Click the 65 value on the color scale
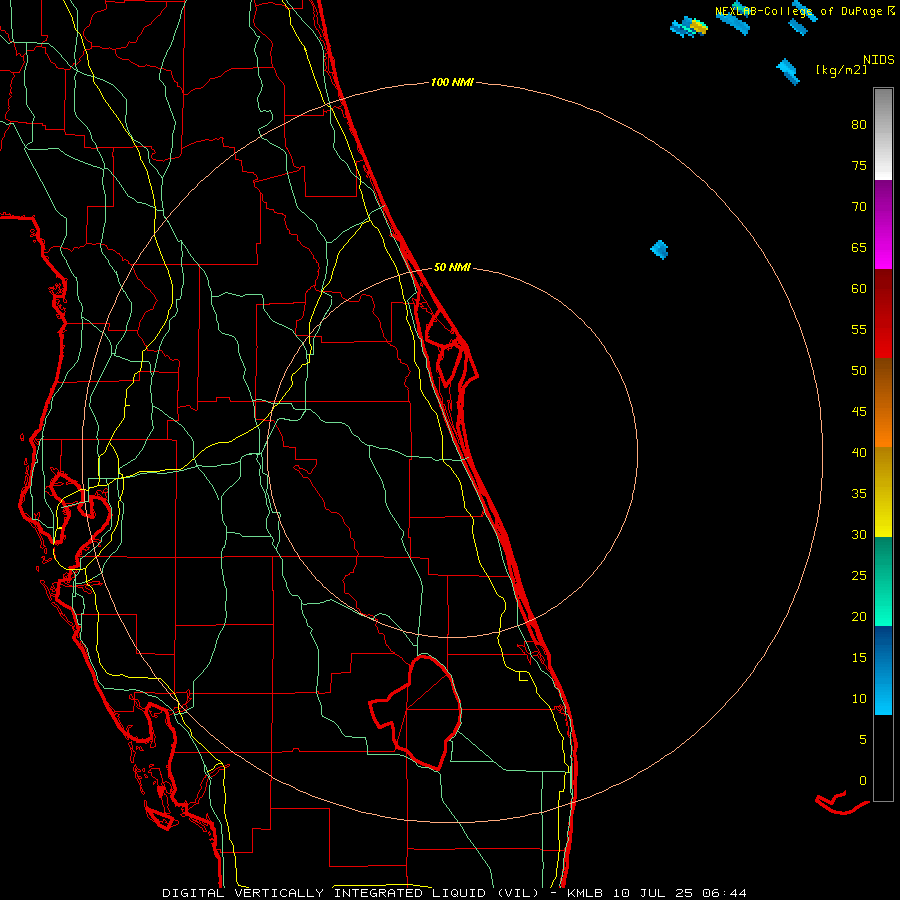 point(859,248)
